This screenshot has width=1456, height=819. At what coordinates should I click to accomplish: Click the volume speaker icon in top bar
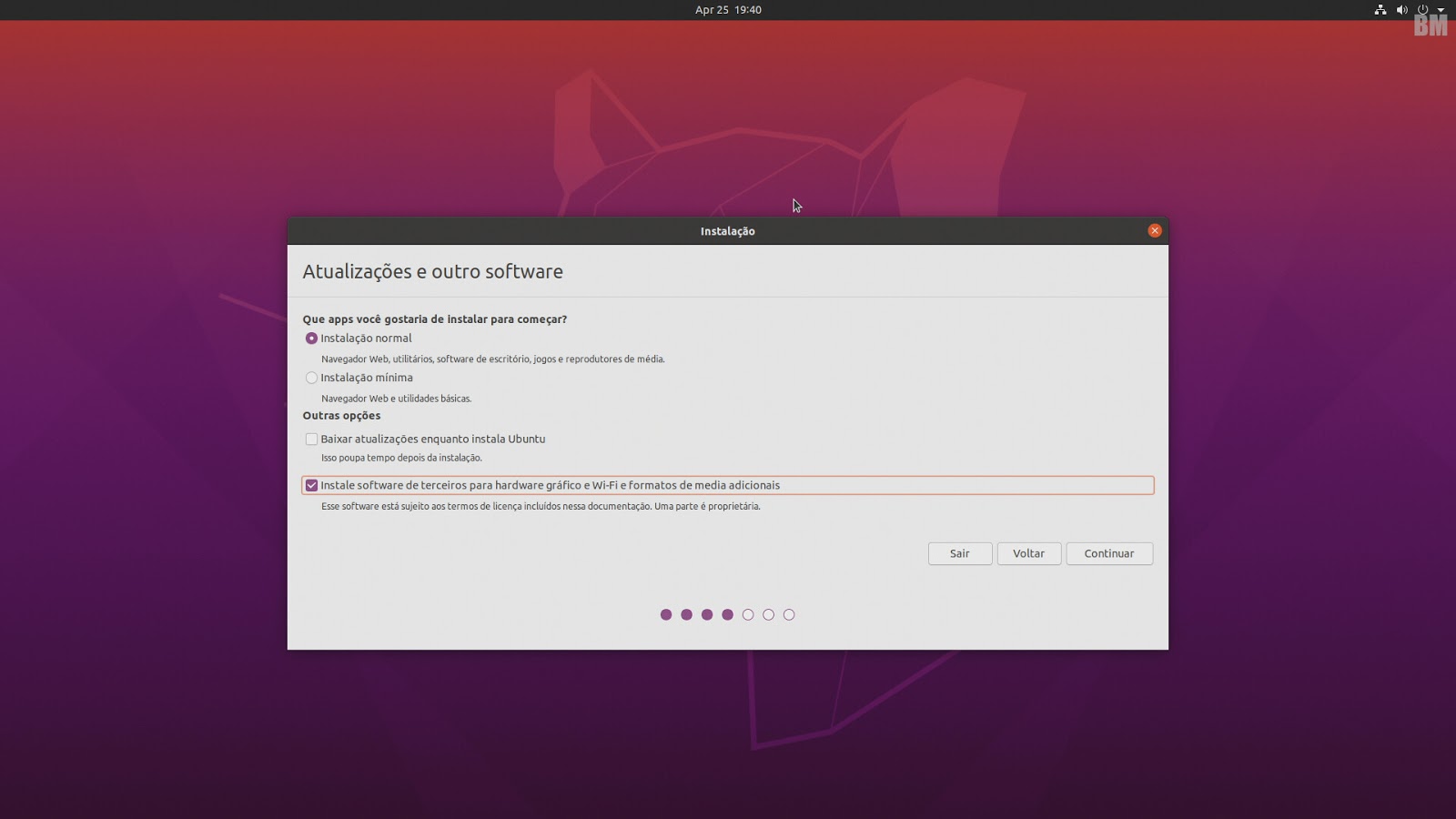[x=1401, y=10]
